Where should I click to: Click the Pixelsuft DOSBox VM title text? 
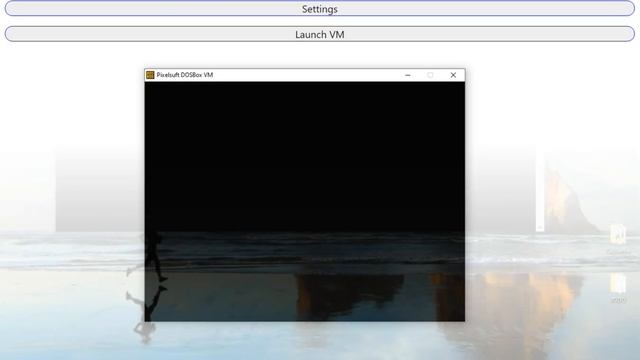(185, 75)
